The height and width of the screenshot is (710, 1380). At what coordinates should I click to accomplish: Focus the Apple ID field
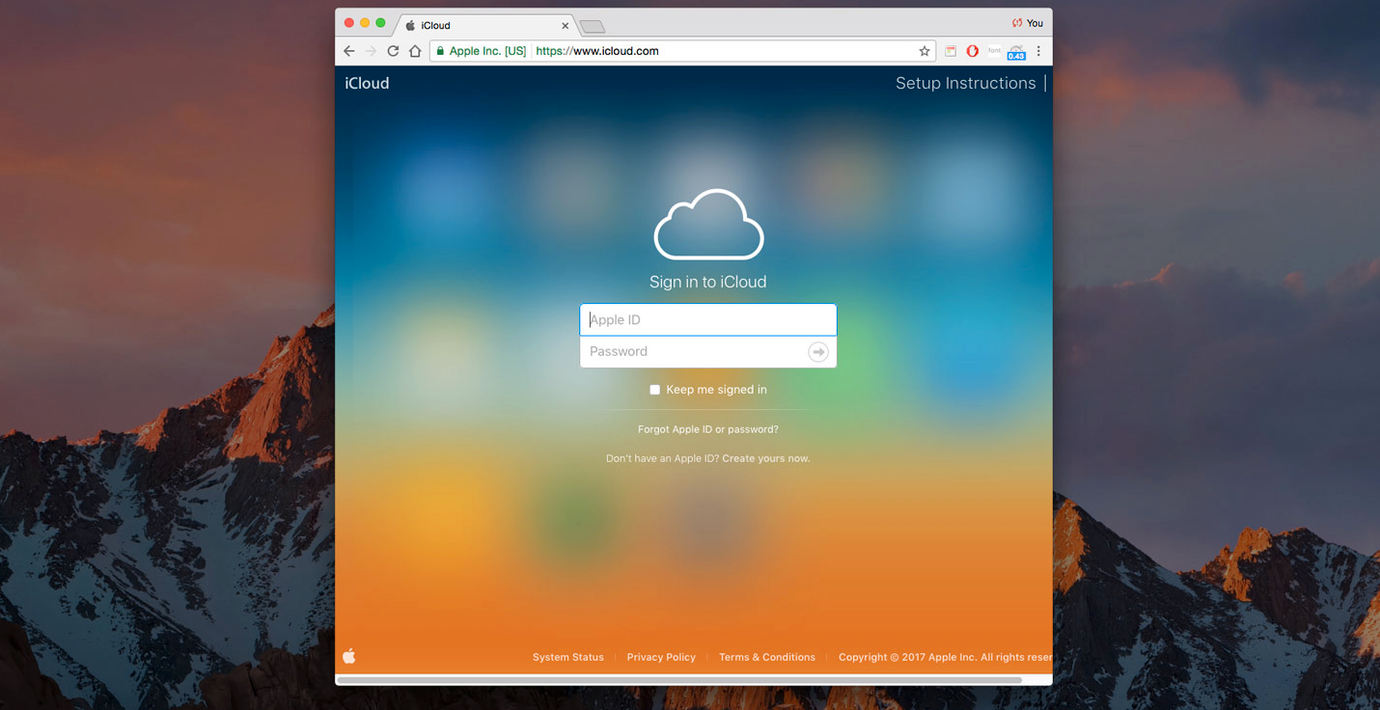click(708, 320)
